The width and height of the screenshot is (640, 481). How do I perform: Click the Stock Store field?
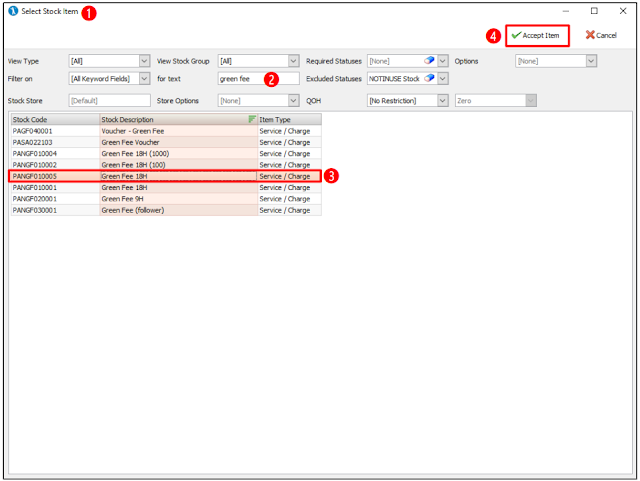point(109,100)
